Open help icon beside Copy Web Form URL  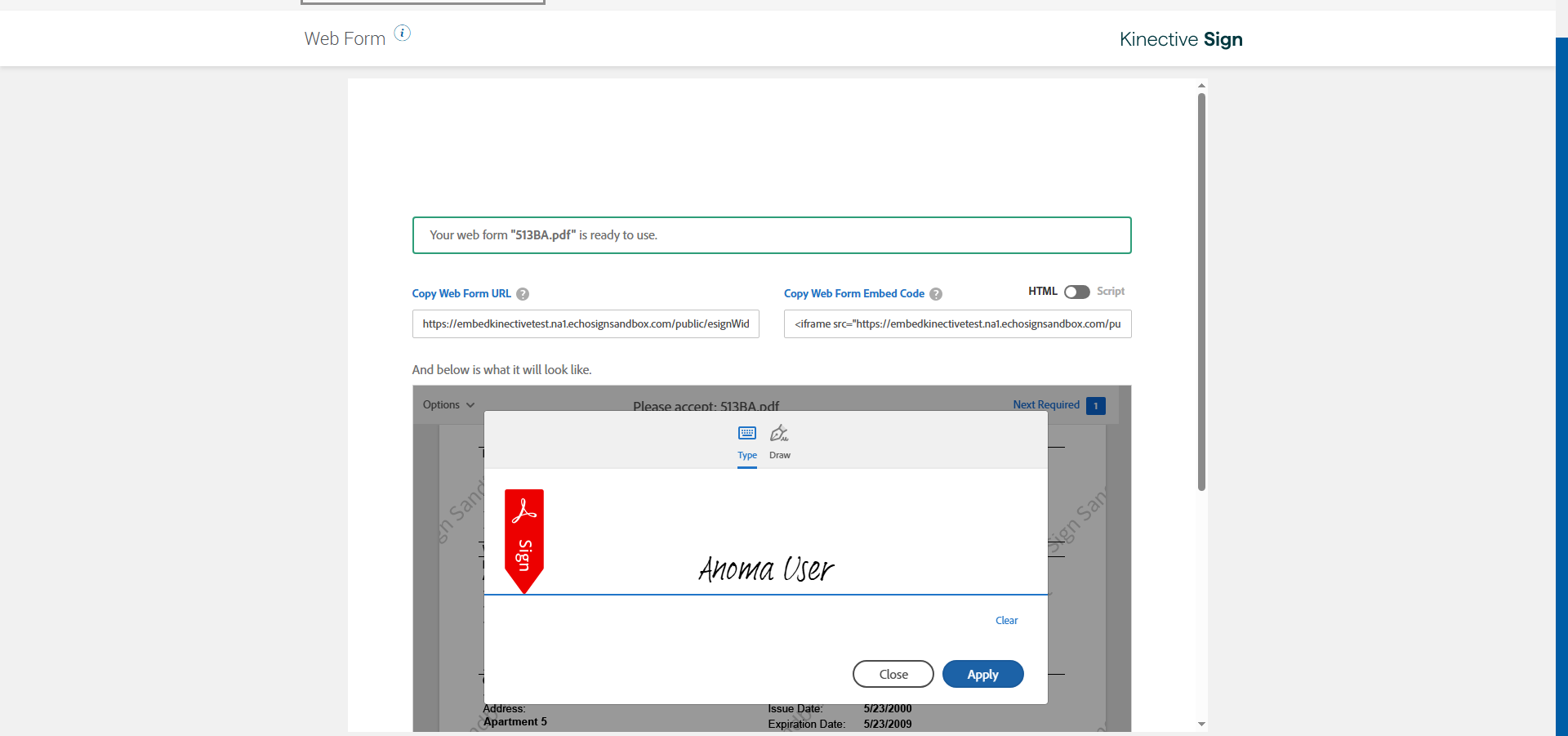point(523,294)
